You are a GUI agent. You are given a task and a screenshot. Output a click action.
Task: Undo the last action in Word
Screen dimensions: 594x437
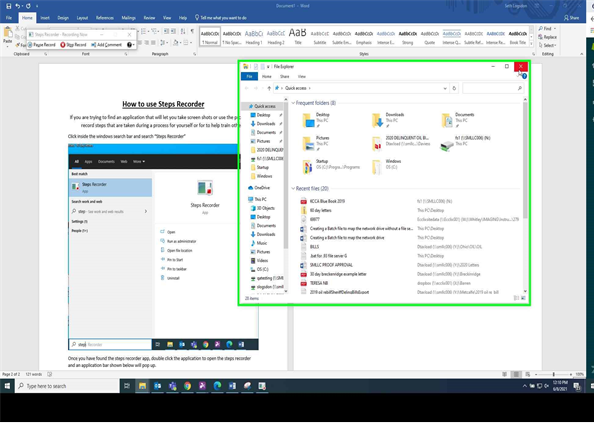(x=17, y=6)
